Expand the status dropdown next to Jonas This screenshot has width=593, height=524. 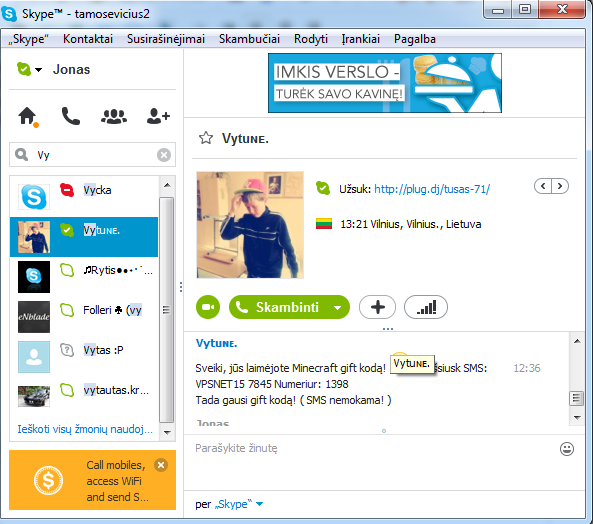pyautogui.click(x=39, y=70)
